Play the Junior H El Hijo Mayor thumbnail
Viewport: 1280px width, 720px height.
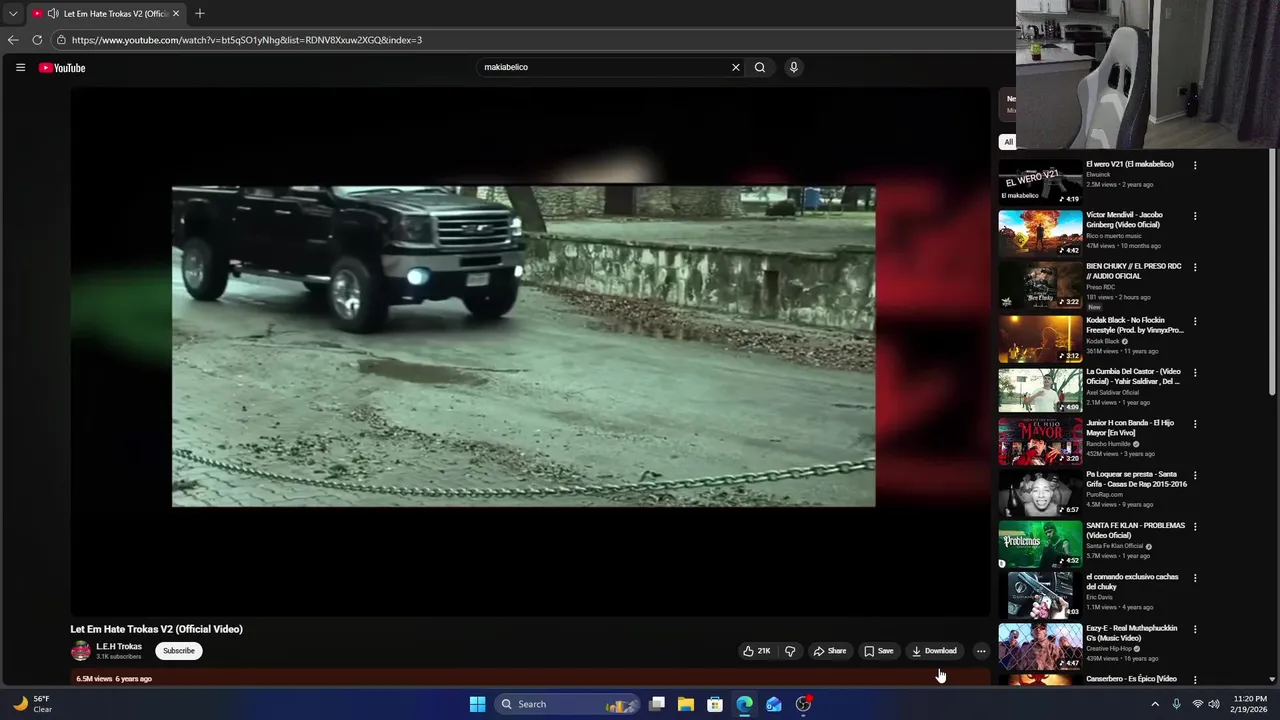tap(1040, 441)
